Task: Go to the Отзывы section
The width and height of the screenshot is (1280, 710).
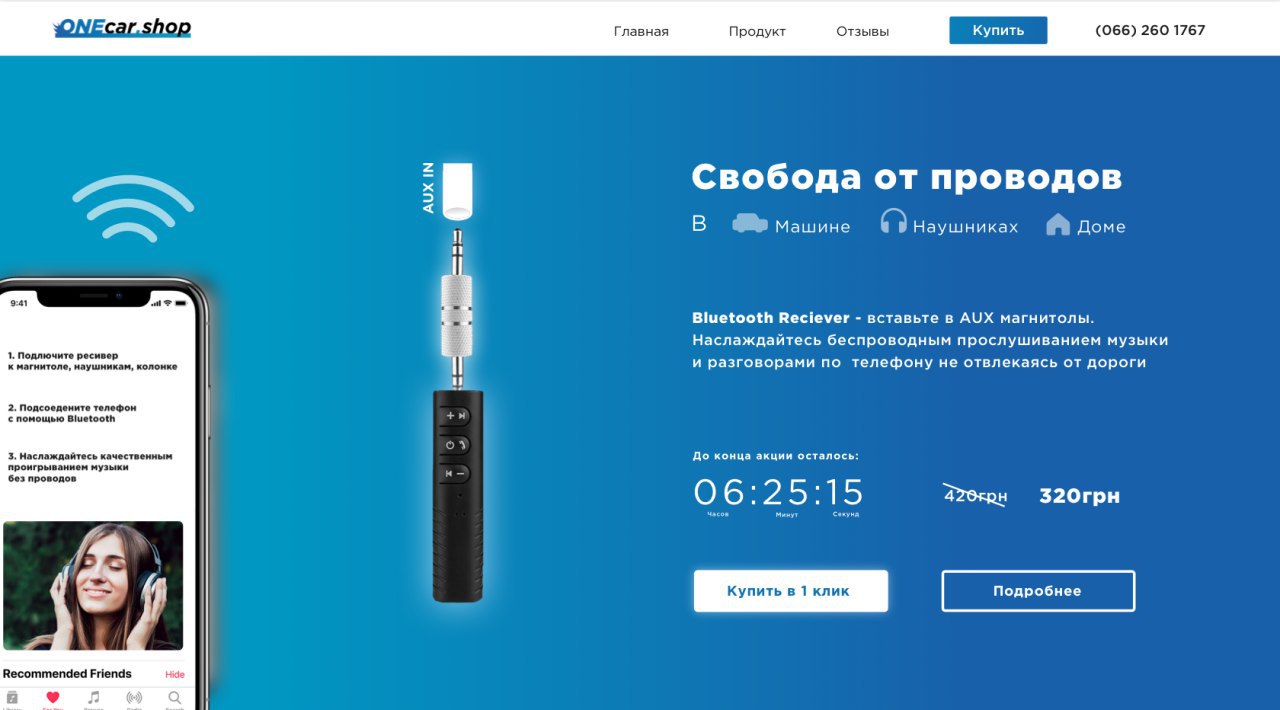Action: point(862,31)
